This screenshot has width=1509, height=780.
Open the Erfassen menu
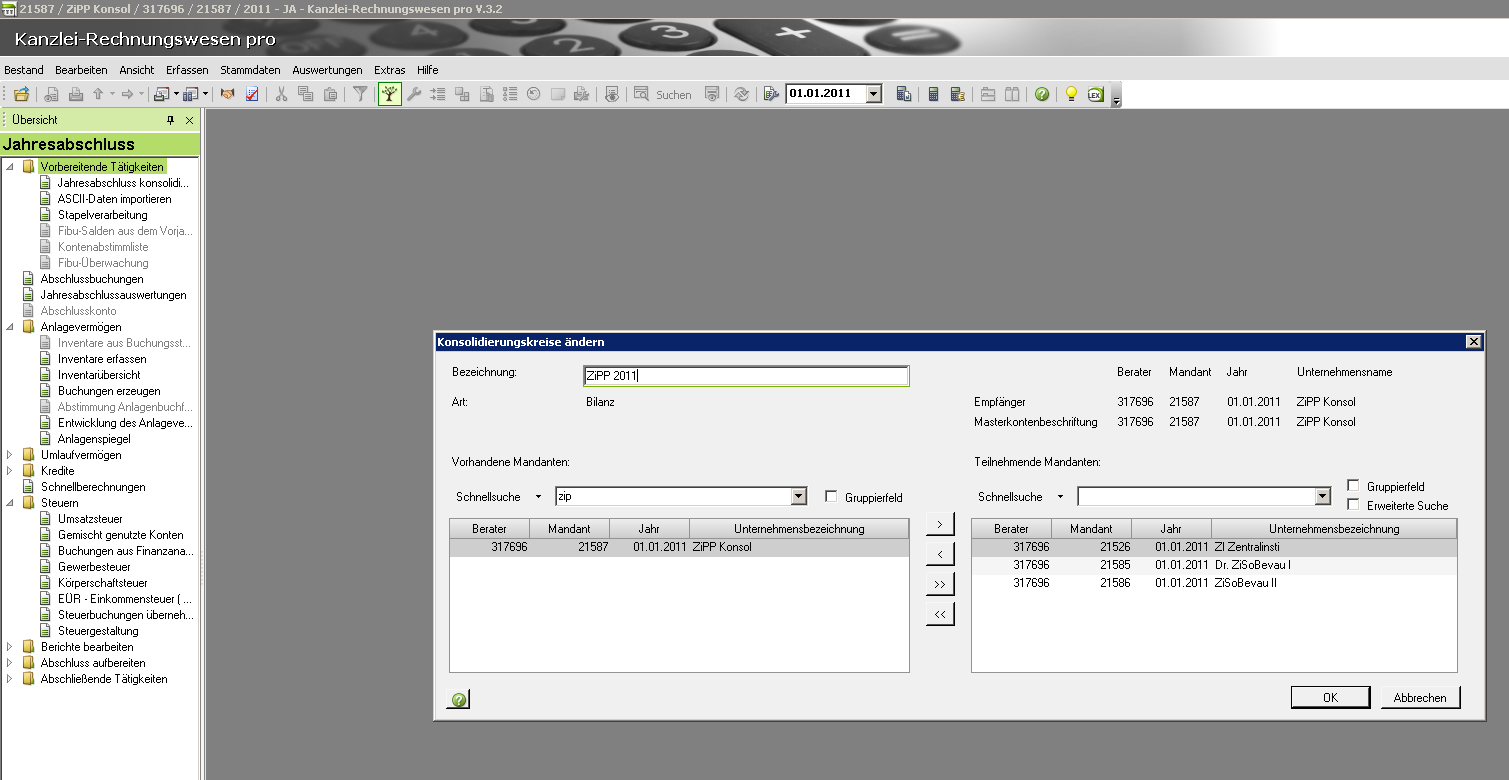[187, 70]
